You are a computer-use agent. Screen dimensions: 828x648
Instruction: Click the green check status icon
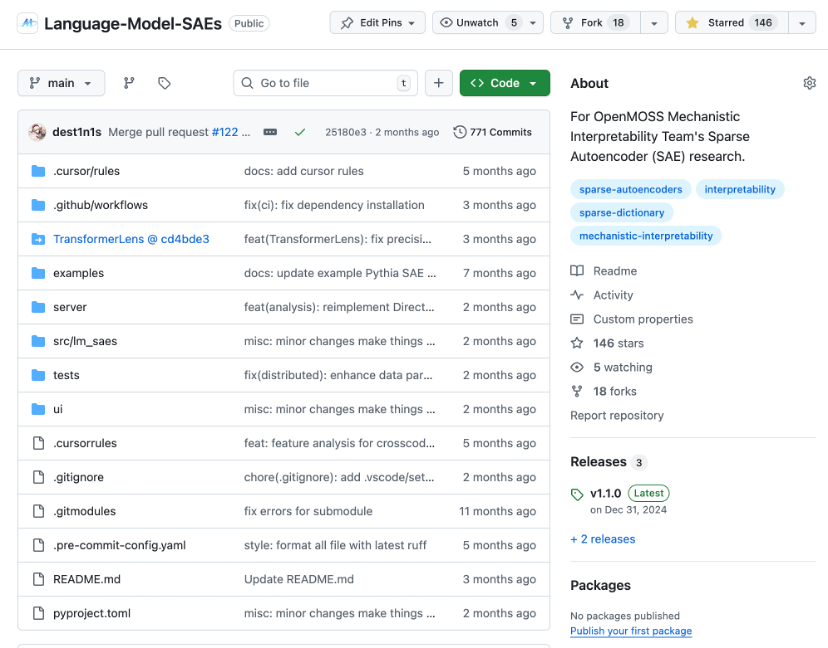[300, 132]
